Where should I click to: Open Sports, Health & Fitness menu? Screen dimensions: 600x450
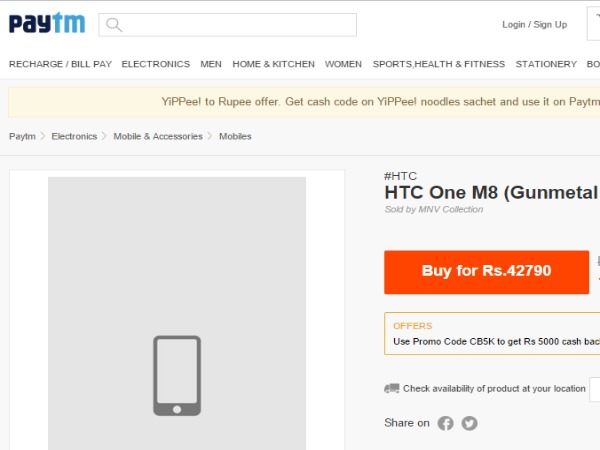point(439,64)
